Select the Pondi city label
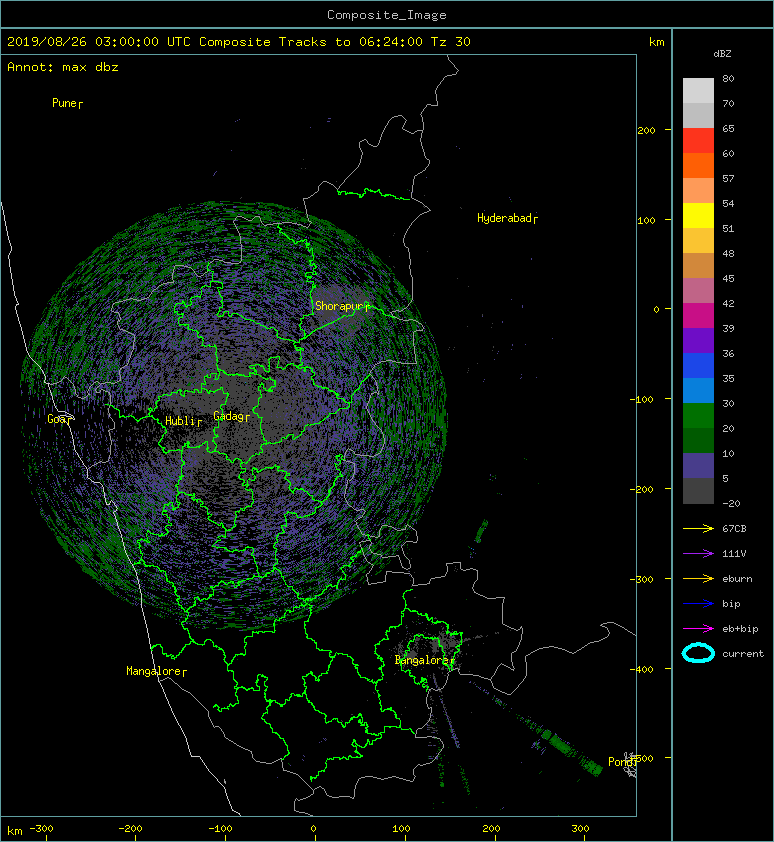 click(621, 762)
